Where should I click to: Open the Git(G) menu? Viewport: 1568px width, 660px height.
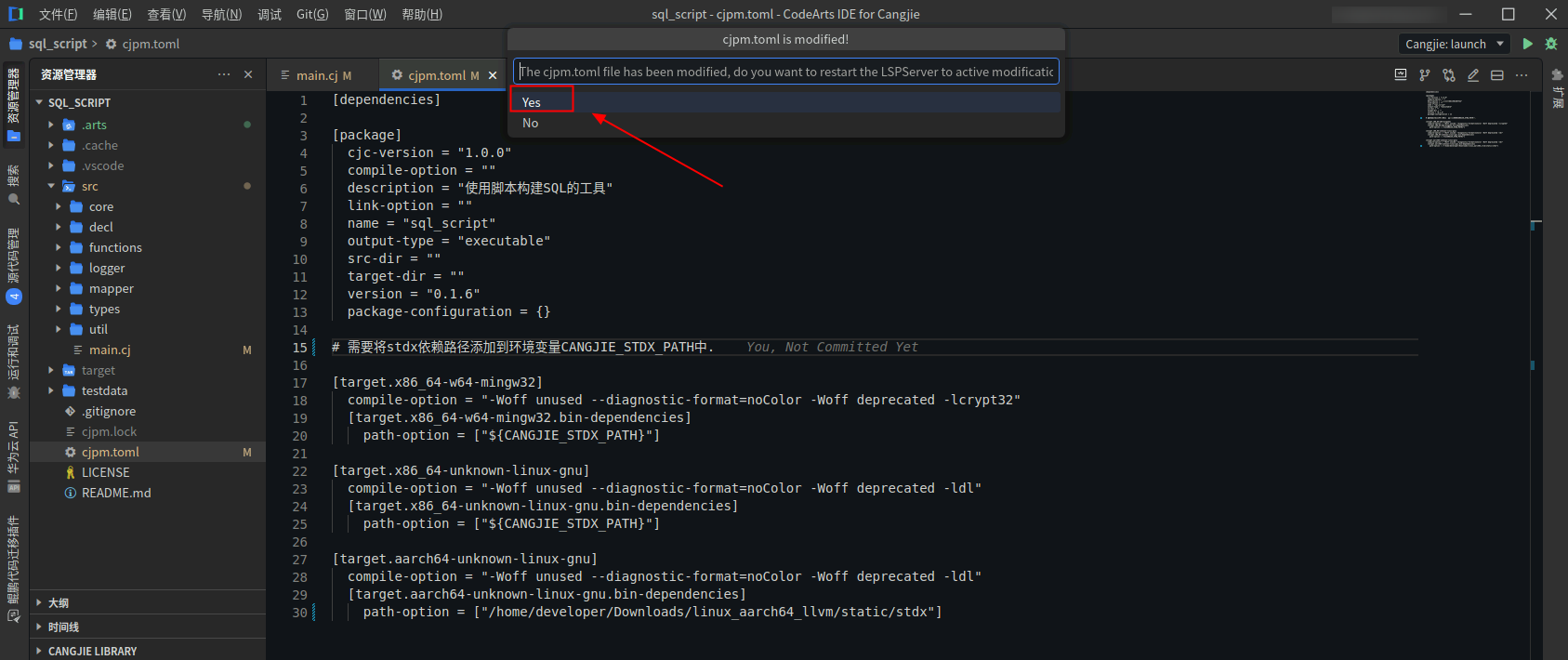[x=312, y=14]
